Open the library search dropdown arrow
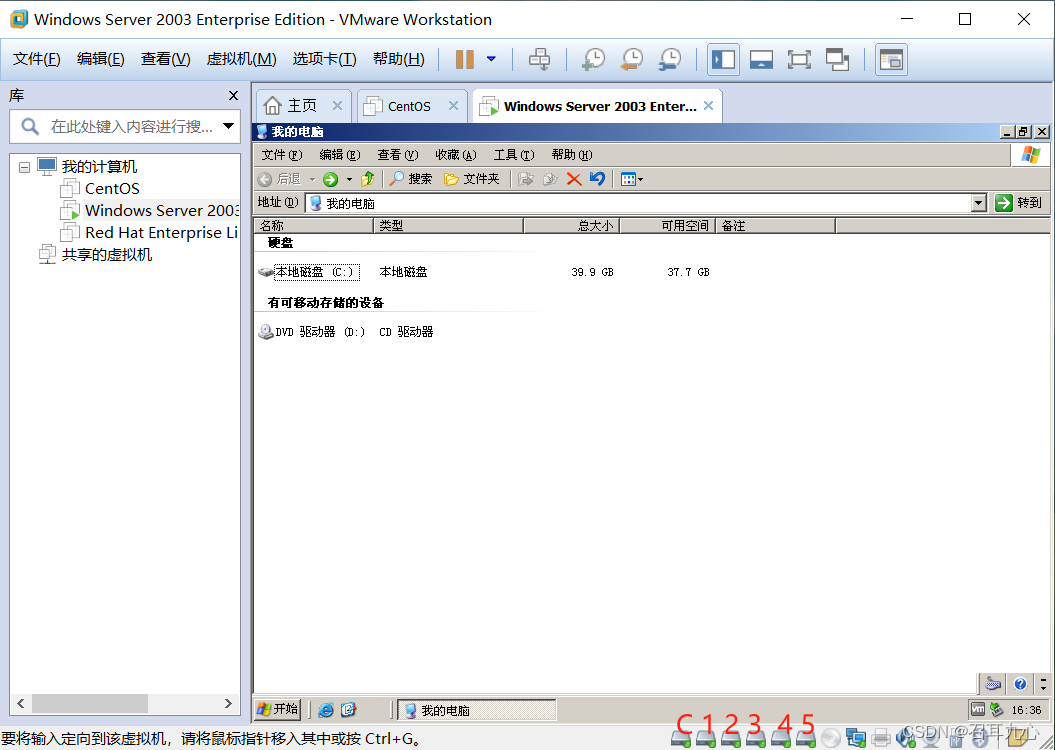The width and height of the screenshot is (1055, 750). (x=229, y=126)
